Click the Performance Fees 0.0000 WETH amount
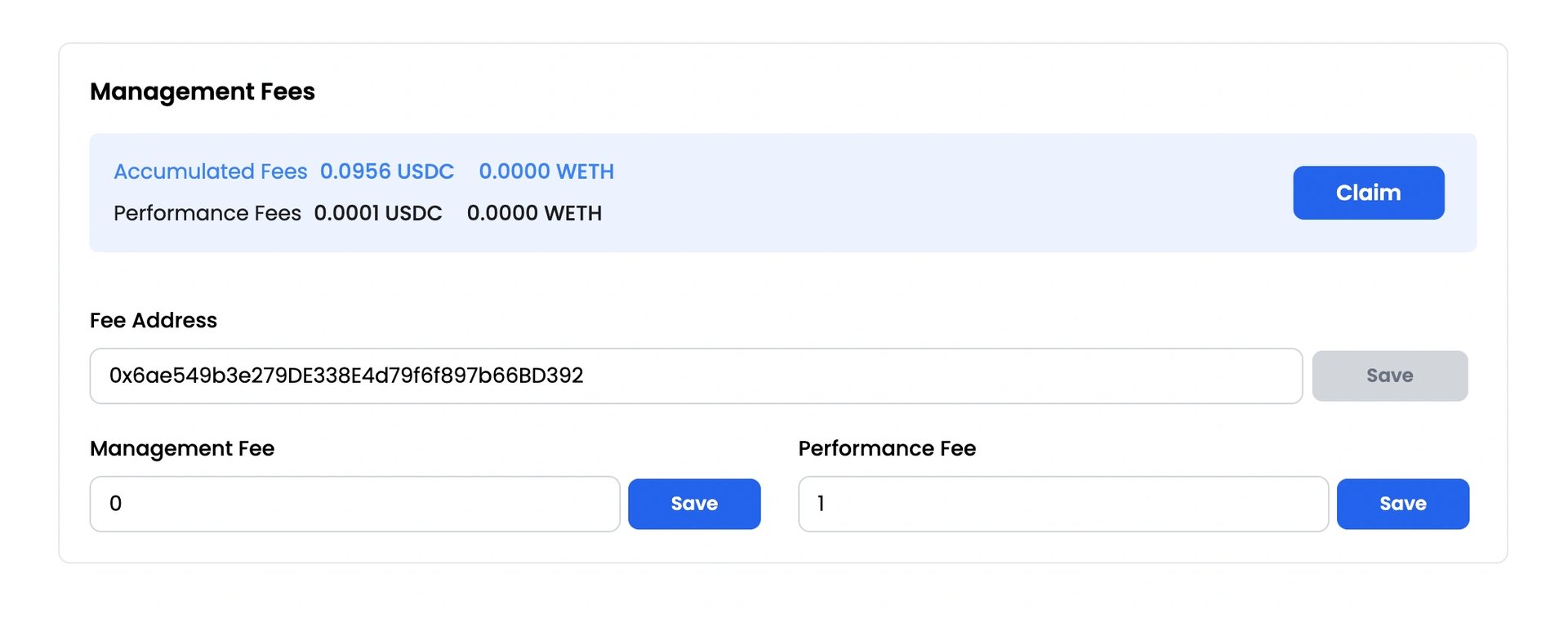 (x=534, y=213)
